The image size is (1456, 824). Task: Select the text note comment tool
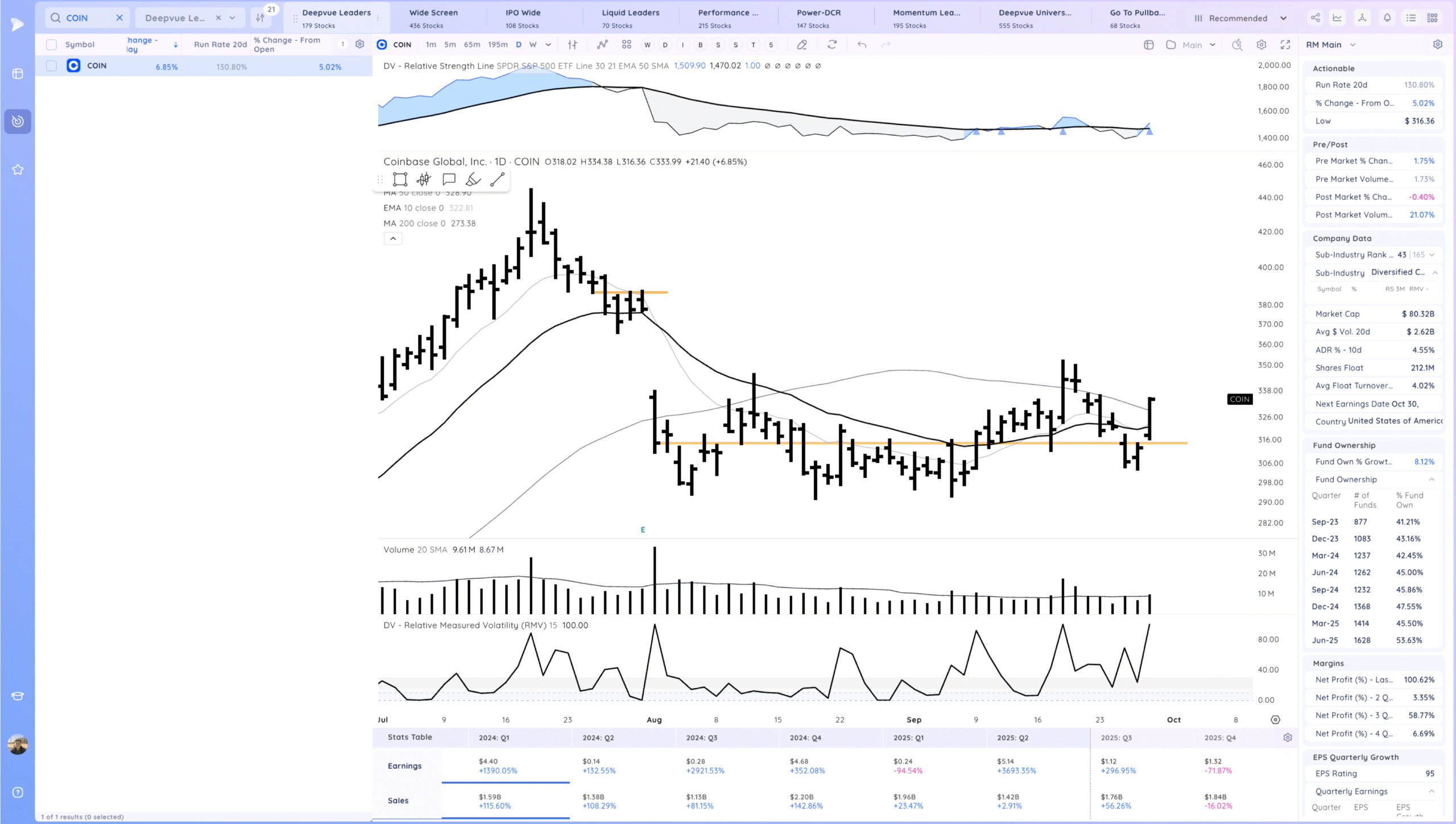(449, 180)
